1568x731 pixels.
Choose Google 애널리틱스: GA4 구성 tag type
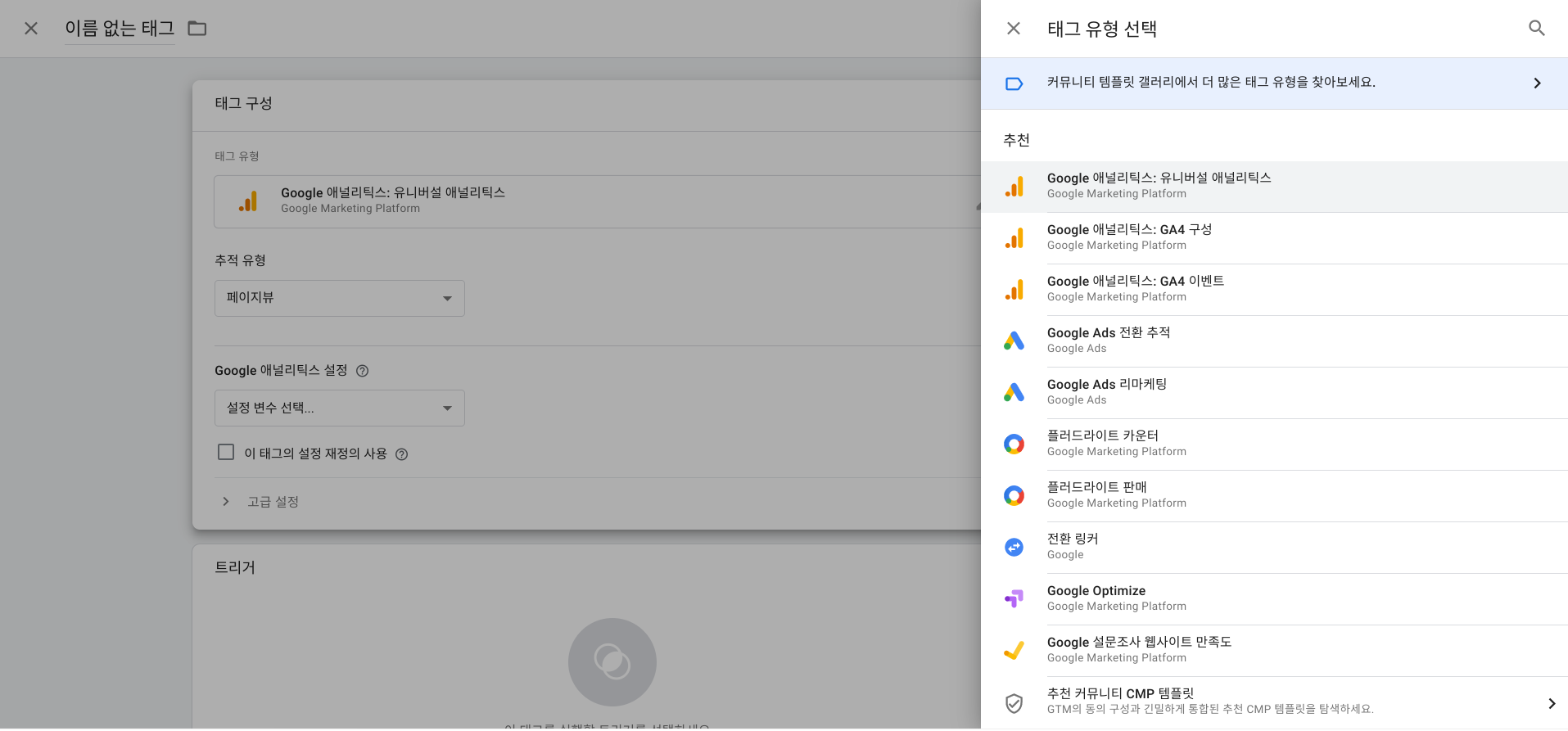point(1274,238)
